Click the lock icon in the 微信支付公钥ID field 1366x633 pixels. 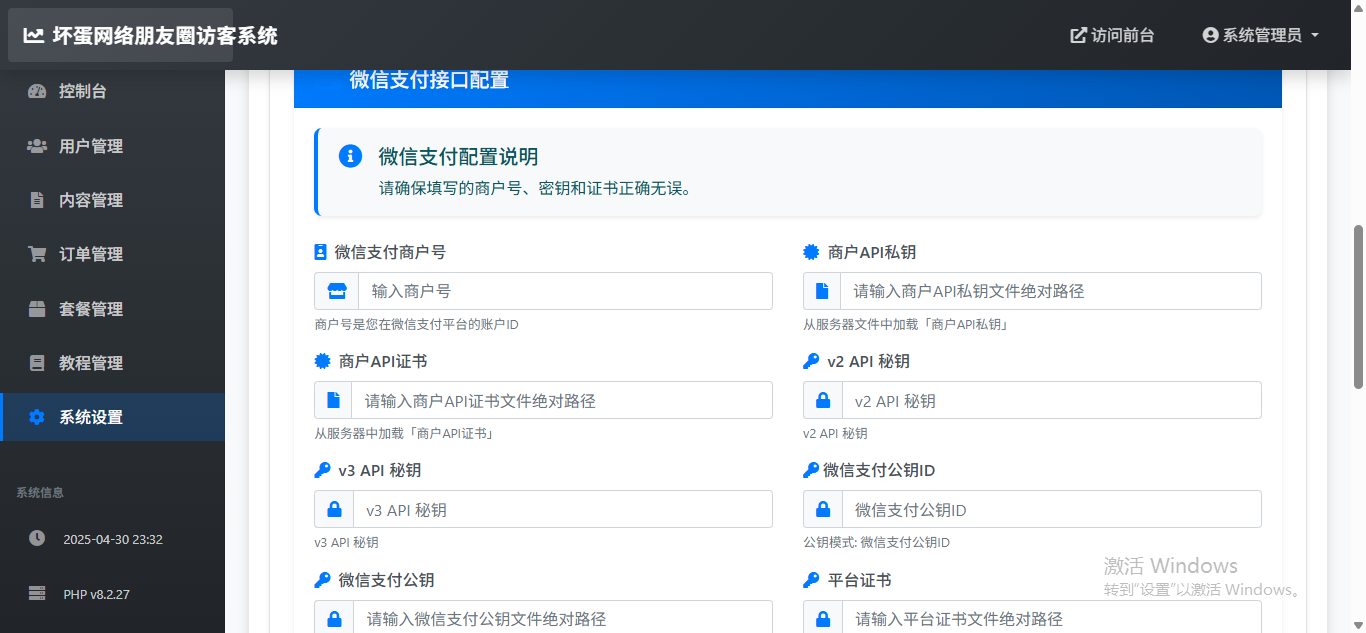tap(822, 509)
